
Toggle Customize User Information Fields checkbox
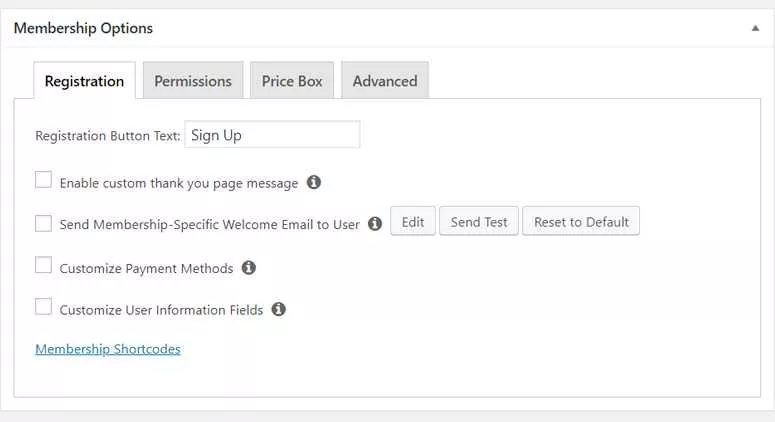(44, 308)
